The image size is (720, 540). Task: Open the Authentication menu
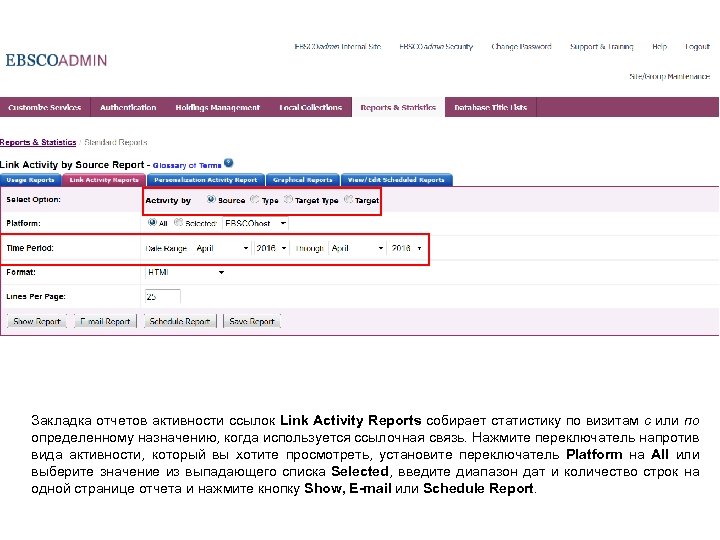[128, 107]
